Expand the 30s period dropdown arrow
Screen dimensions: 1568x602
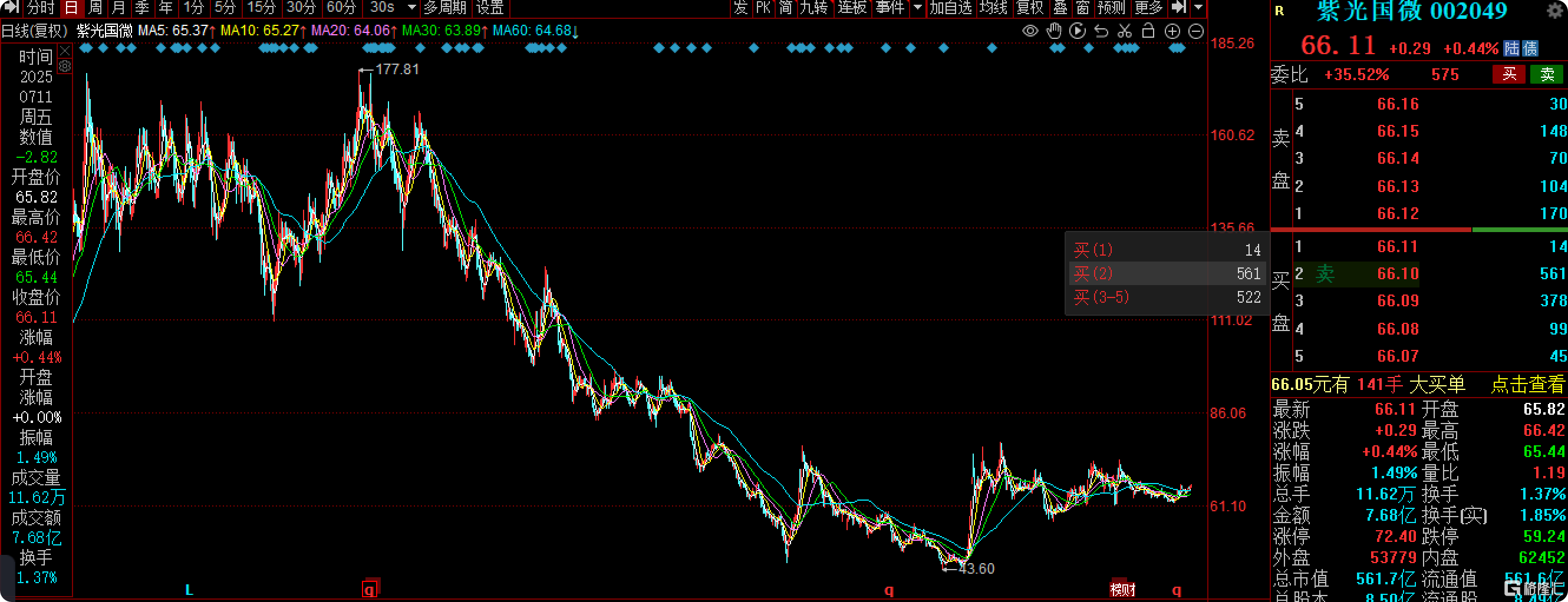[411, 8]
